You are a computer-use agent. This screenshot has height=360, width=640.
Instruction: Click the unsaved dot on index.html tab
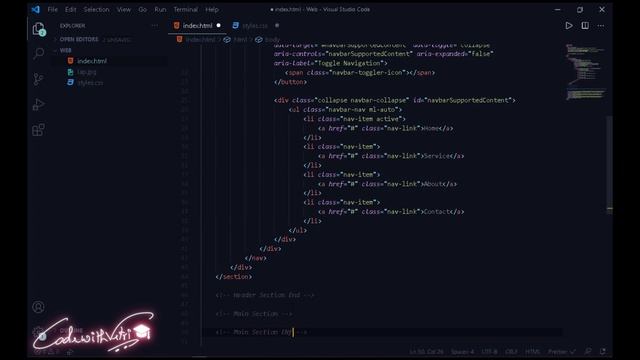218,25
